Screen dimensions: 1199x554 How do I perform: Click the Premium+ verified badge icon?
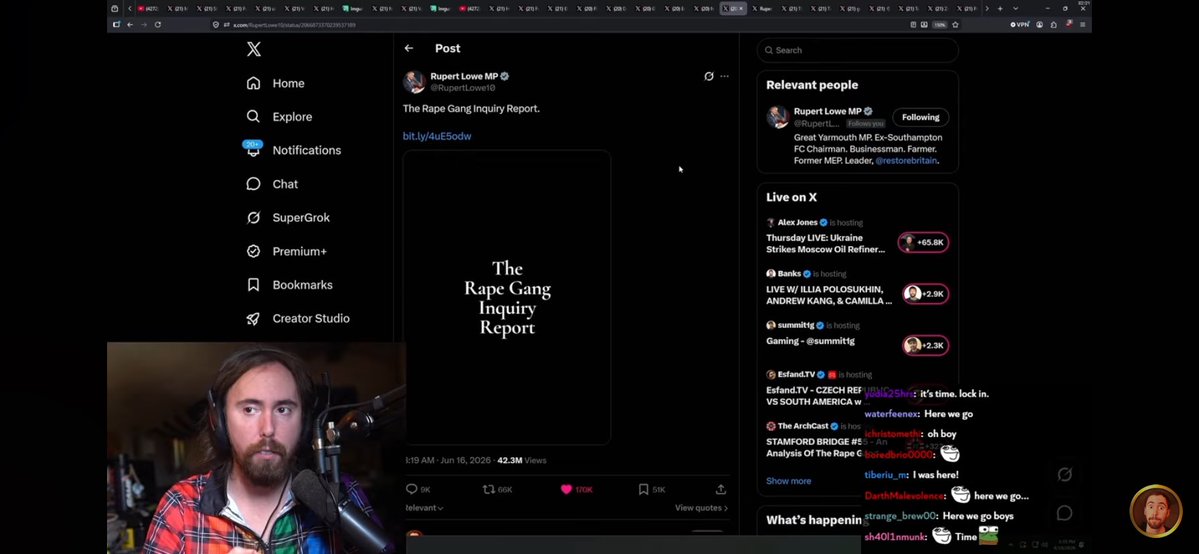pyautogui.click(x=253, y=252)
